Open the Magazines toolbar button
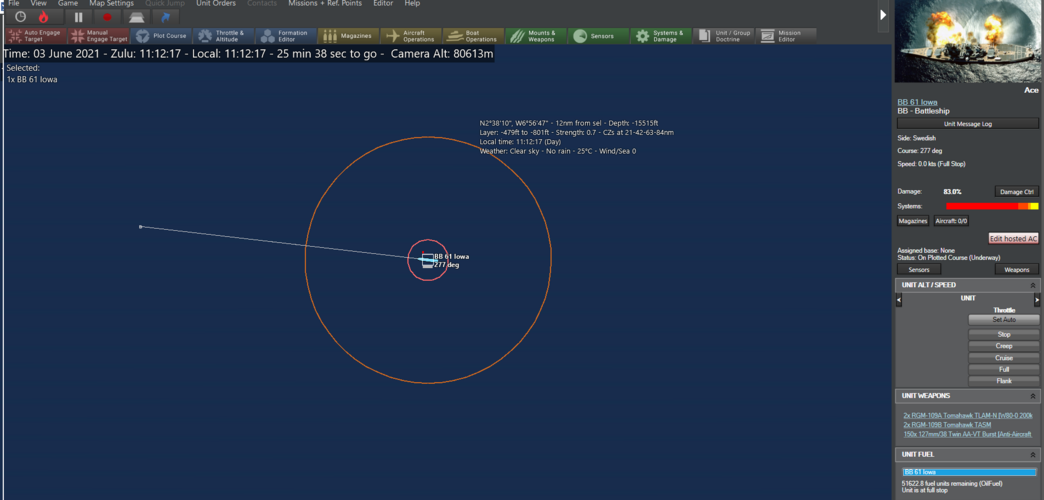Viewport: 1044px width, 500px height. pyautogui.click(x=348, y=36)
